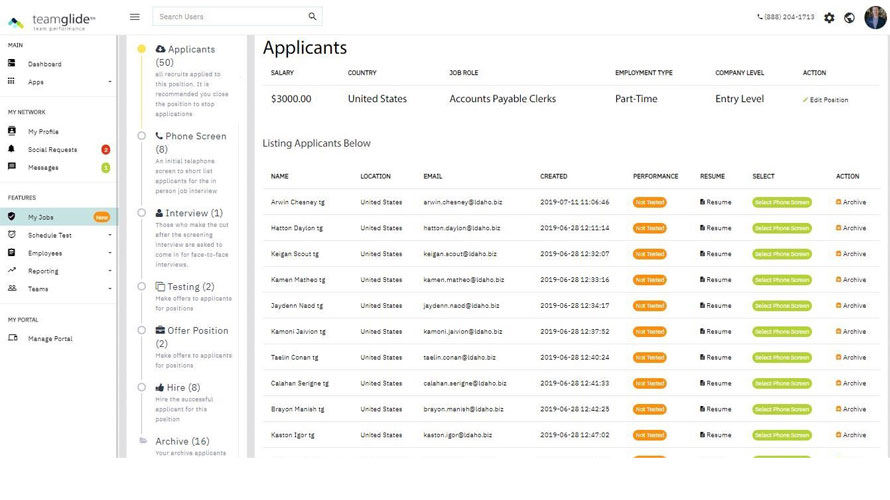
Task: Expand the Teams submenu arrow
Action: click(x=110, y=289)
